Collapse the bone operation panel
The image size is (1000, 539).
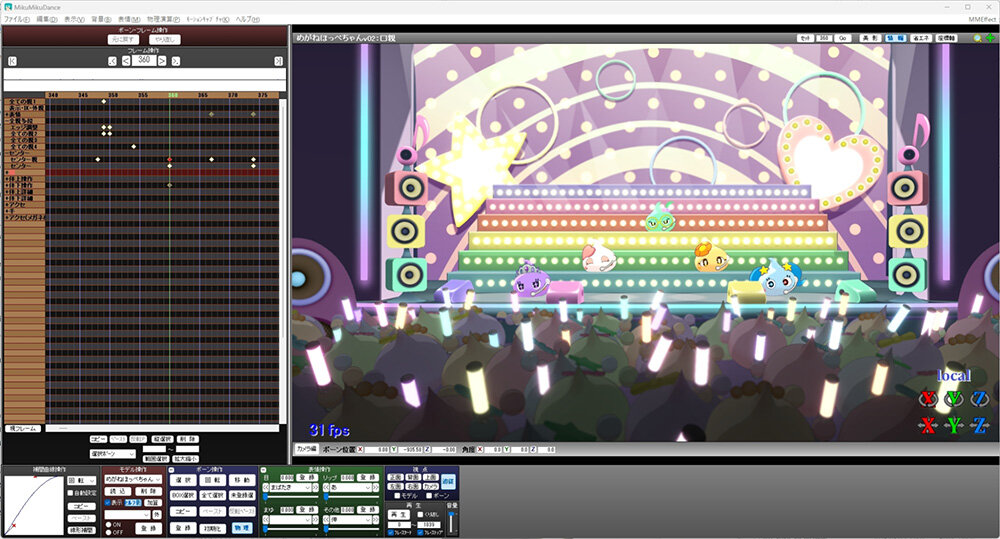(172, 469)
